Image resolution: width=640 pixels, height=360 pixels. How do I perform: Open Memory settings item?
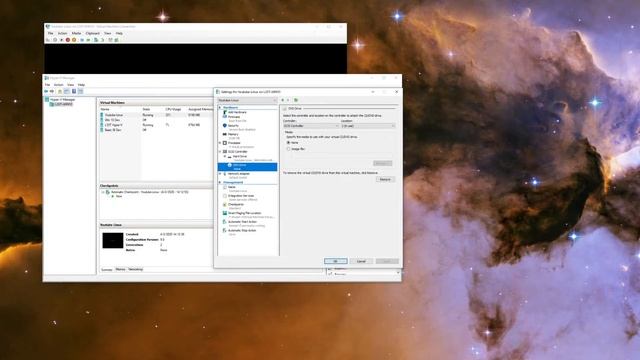click(x=233, y=134)
